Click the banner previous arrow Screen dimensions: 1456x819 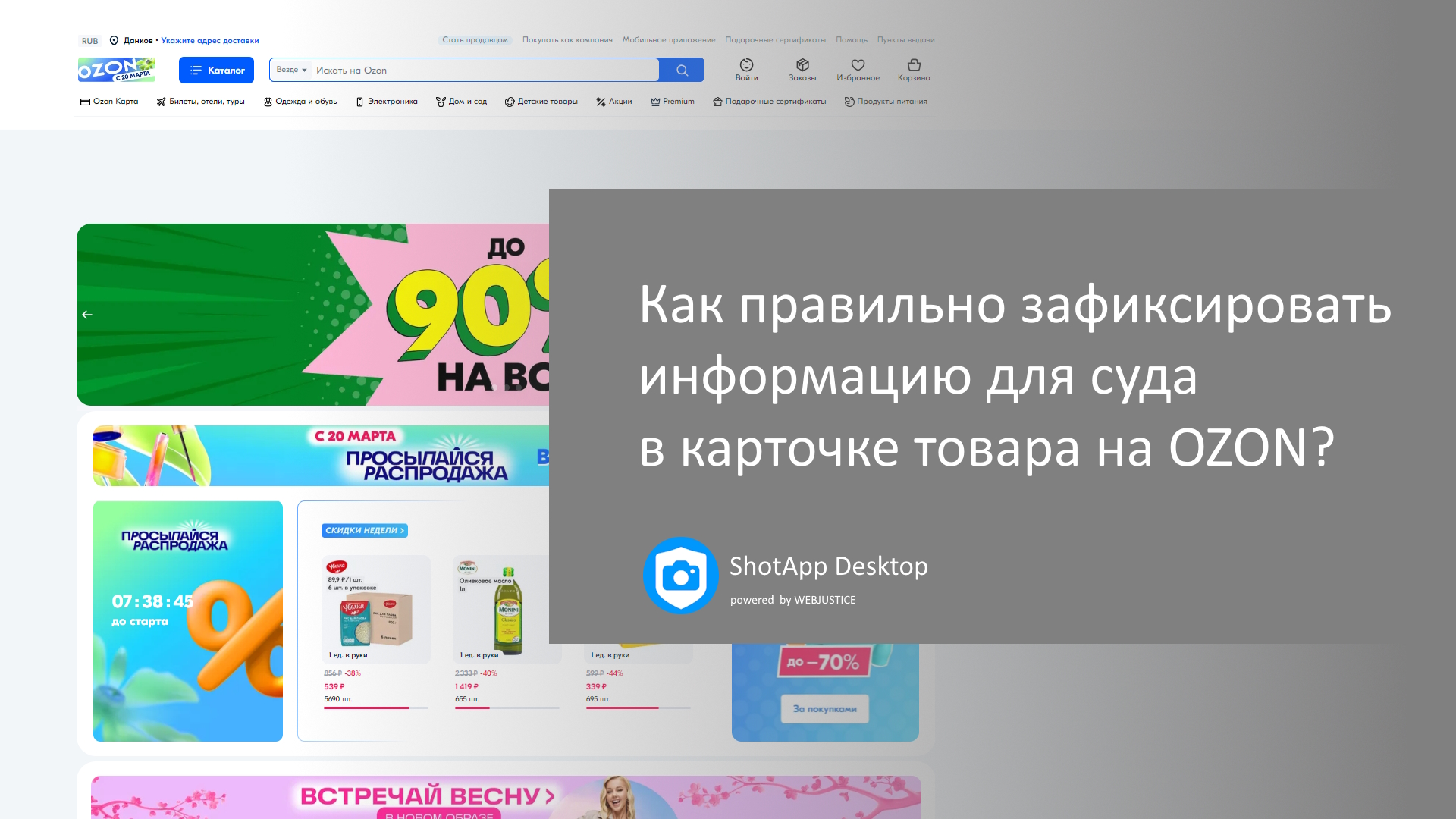[87, 315]
